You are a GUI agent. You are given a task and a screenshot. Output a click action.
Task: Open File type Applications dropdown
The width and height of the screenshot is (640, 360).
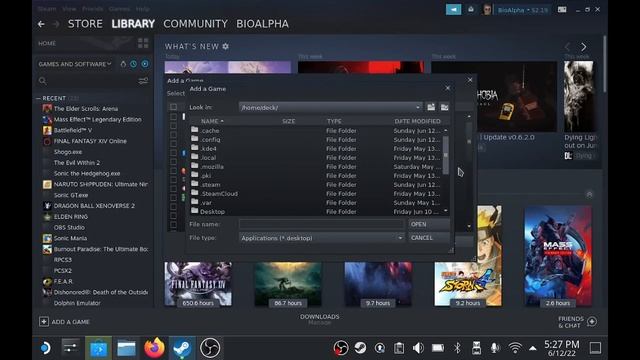[400, 238]
